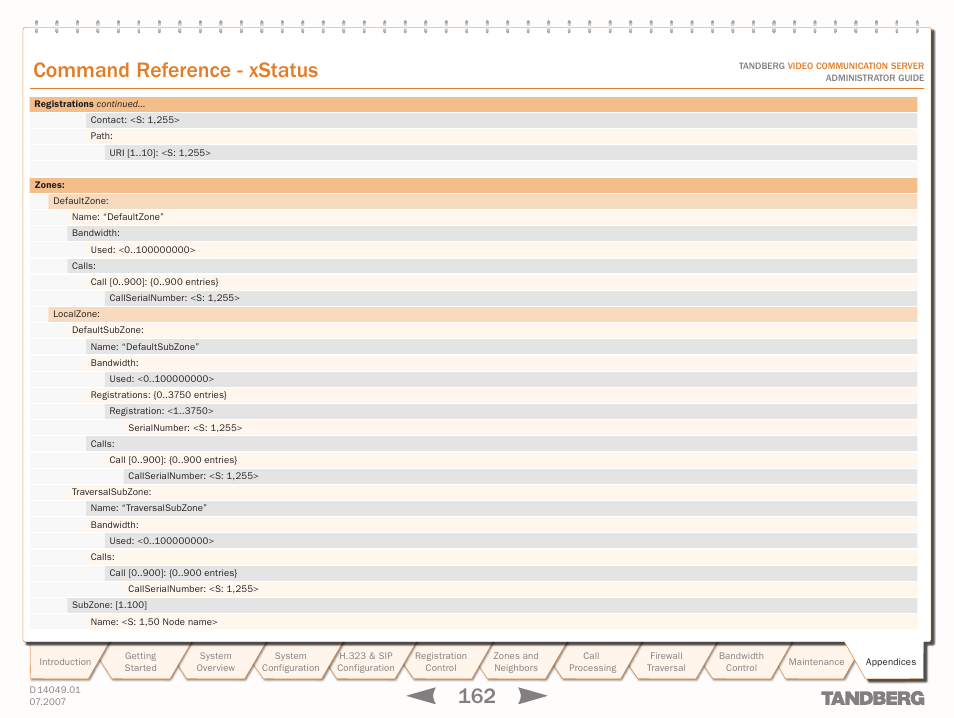Click 'SerialNumber: <S: 1,255>' row
The height and width of the screenshot is (718, 954).
(520, 428)
